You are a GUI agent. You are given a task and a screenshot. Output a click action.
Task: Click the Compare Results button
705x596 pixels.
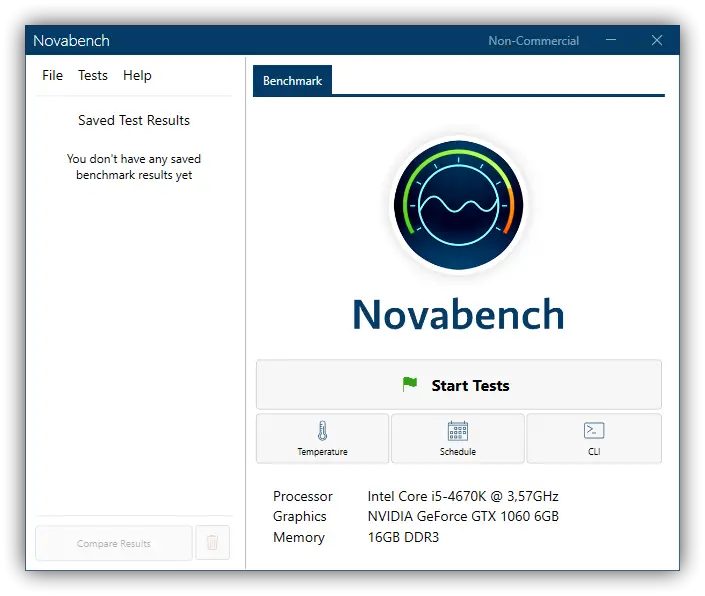pyautogui.click(x=114, y=543)
